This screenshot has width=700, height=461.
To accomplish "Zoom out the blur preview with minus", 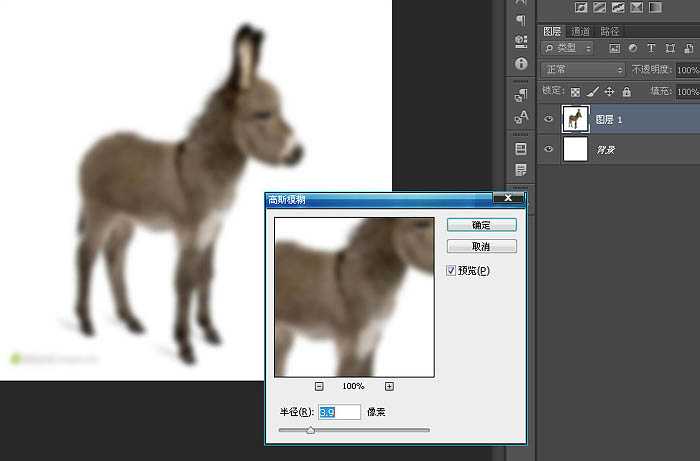I will tap(319, 386).
